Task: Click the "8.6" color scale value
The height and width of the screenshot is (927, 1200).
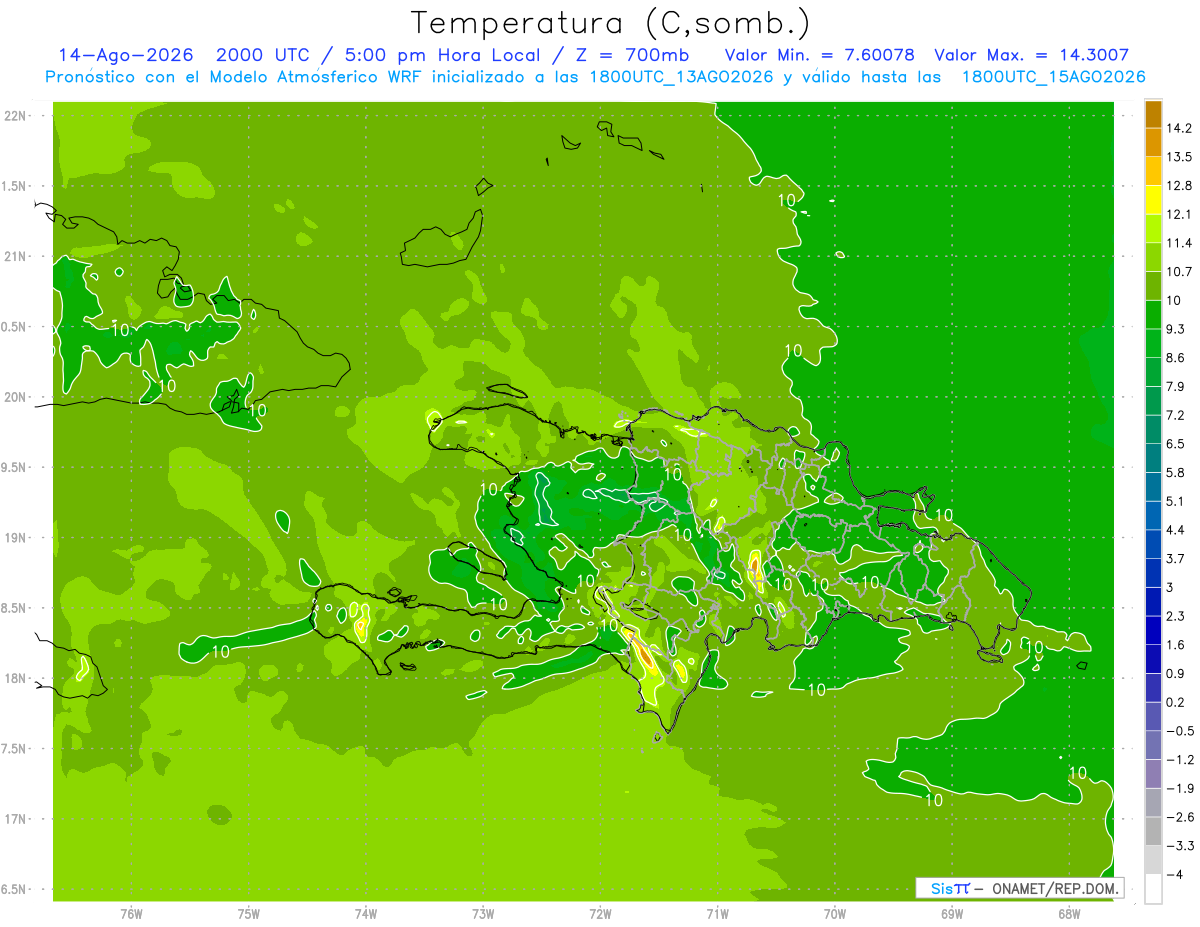Action: [1176, 358]
